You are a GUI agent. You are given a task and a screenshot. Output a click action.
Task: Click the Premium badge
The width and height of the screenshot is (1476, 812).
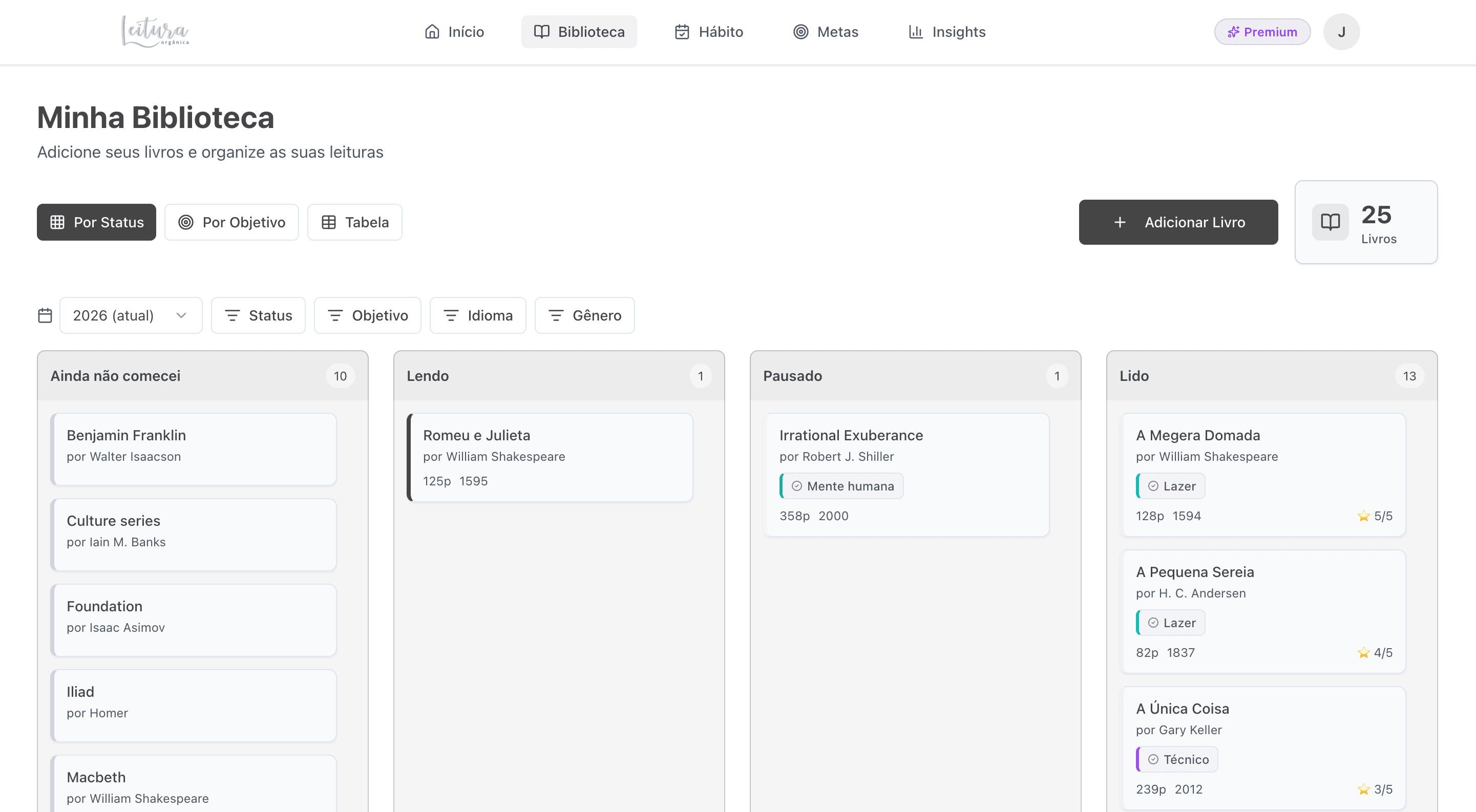click(1262, 32)
